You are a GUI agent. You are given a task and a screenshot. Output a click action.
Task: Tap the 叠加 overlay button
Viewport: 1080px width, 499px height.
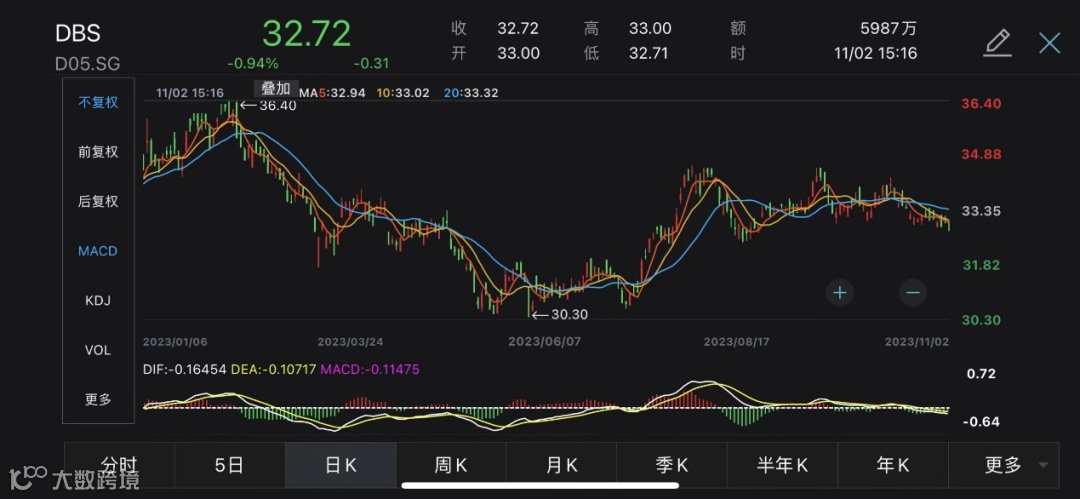pos(276,88)
